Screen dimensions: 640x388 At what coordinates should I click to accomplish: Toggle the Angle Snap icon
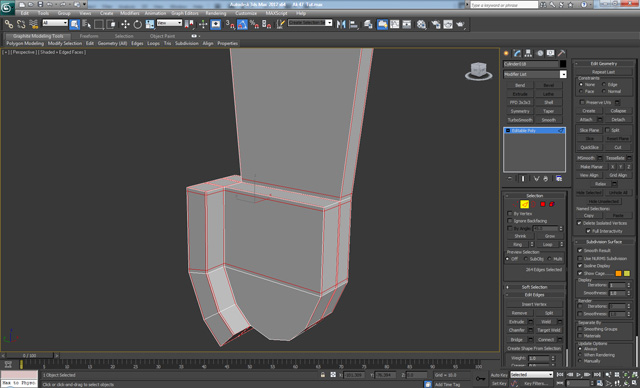coord(242,24)
